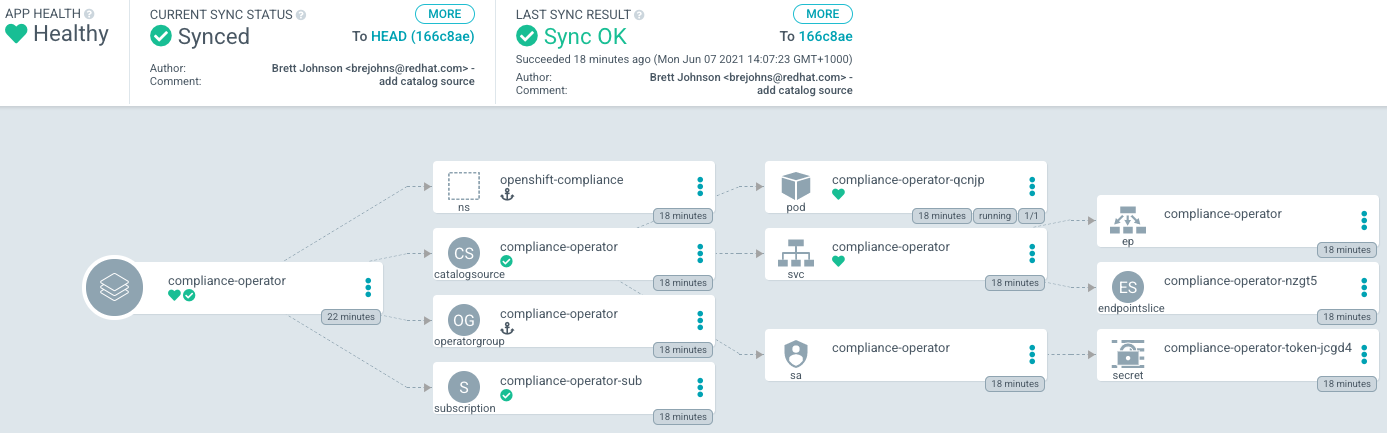This screenshot has width=1387, height=433.
Task: Select the openshift-compliance namespace icon
Action: (x=464, y=187)
